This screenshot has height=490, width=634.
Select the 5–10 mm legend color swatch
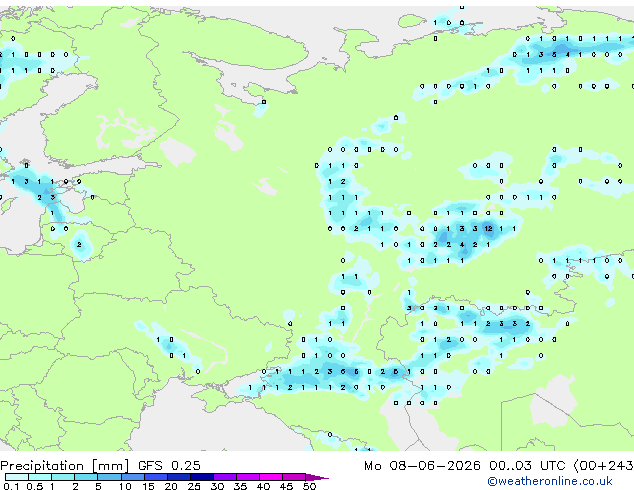tap(109, 477)
